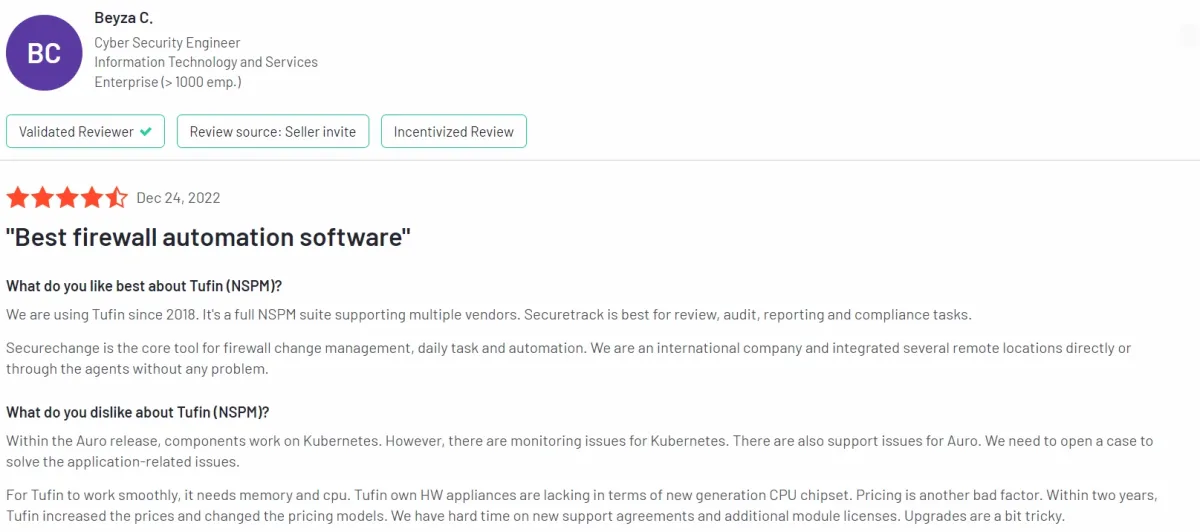
Task: Click Information Technology and Services text
Action: pyautogui.click(x=206, y=62)
